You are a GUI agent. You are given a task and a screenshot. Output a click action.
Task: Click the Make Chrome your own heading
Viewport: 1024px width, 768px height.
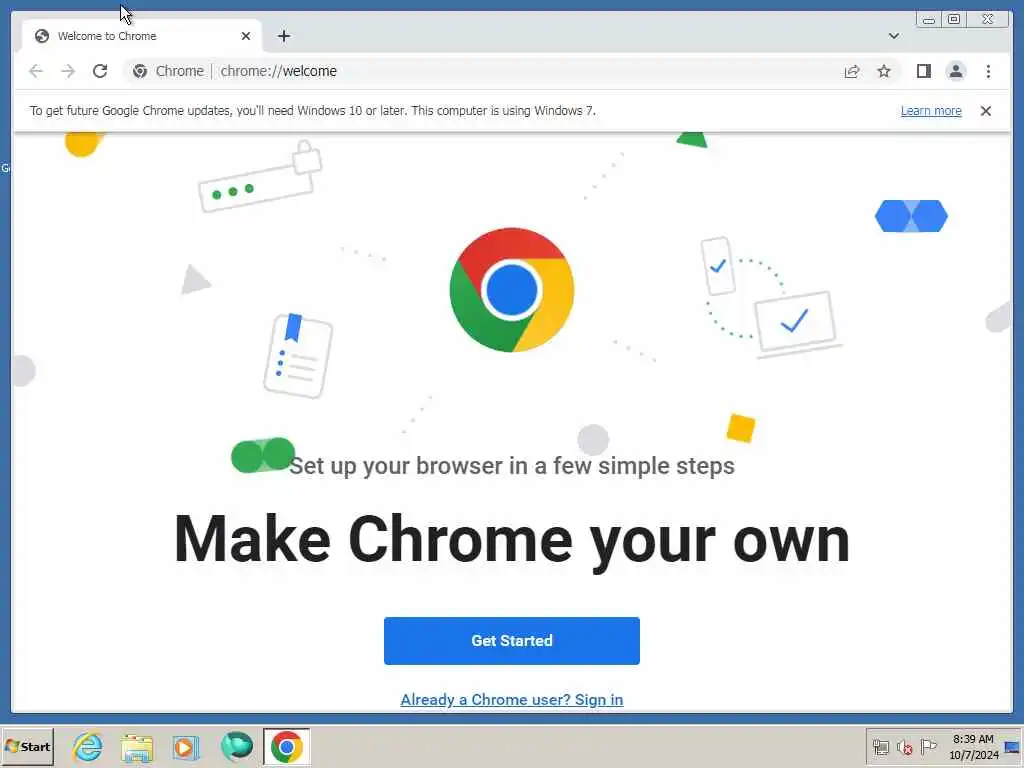coord(511,539)
